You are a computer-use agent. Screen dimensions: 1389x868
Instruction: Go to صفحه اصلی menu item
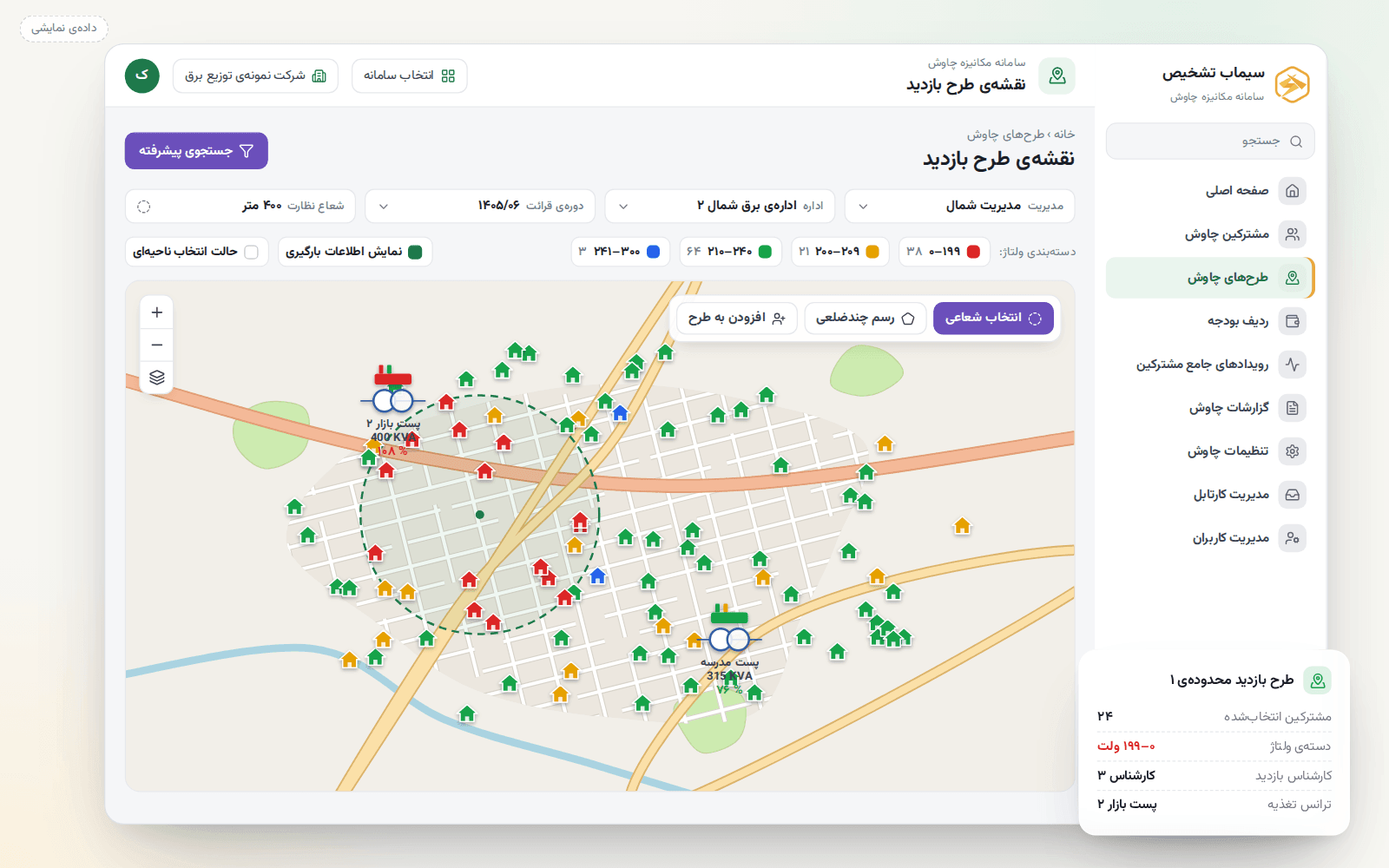[x=1210, y=191]
